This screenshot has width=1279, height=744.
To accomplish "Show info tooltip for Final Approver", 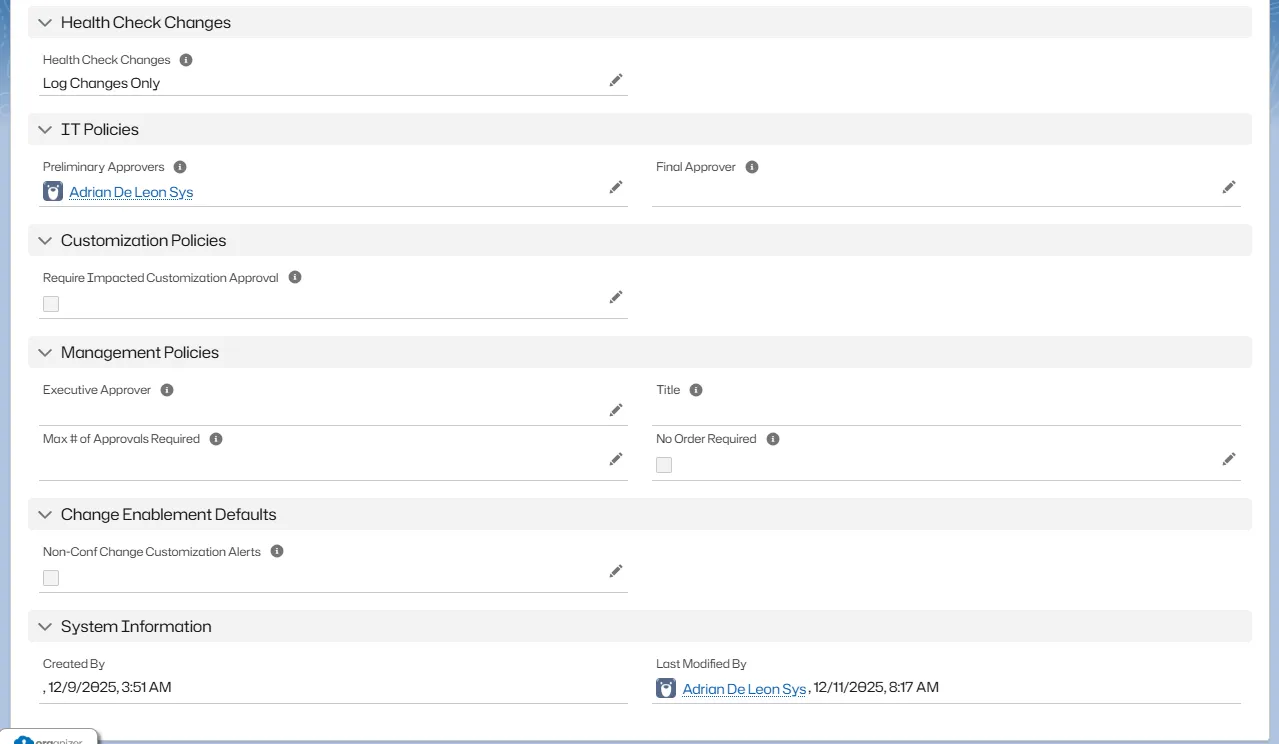I will [752, 167].
